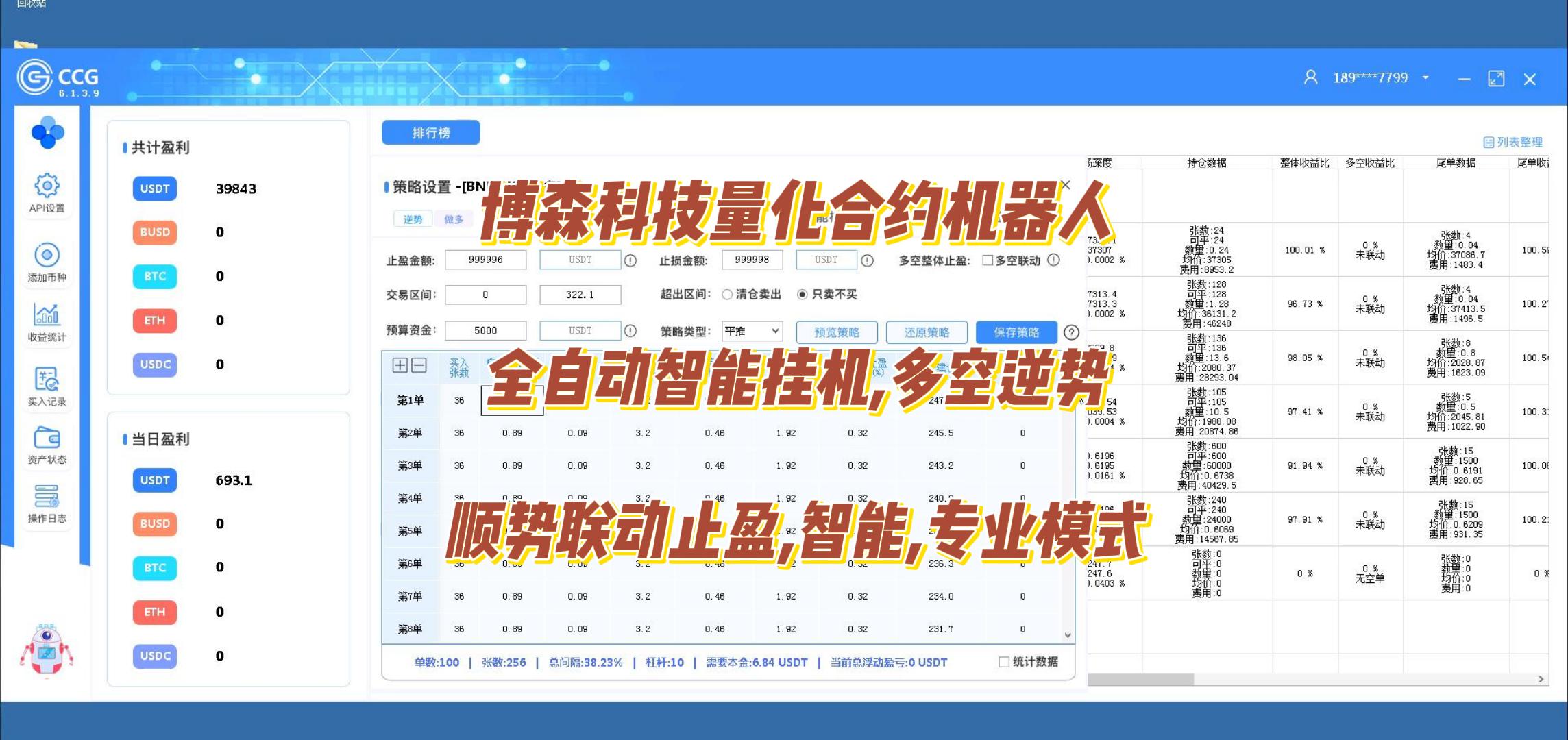Click info icon next to 止盈金额 USDT
The image size is (1568, 740).
630,260
